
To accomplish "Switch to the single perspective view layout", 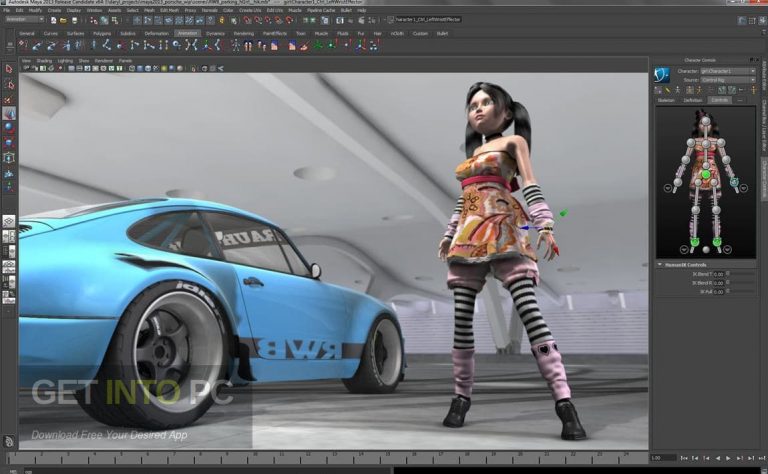I will (9, 221).
